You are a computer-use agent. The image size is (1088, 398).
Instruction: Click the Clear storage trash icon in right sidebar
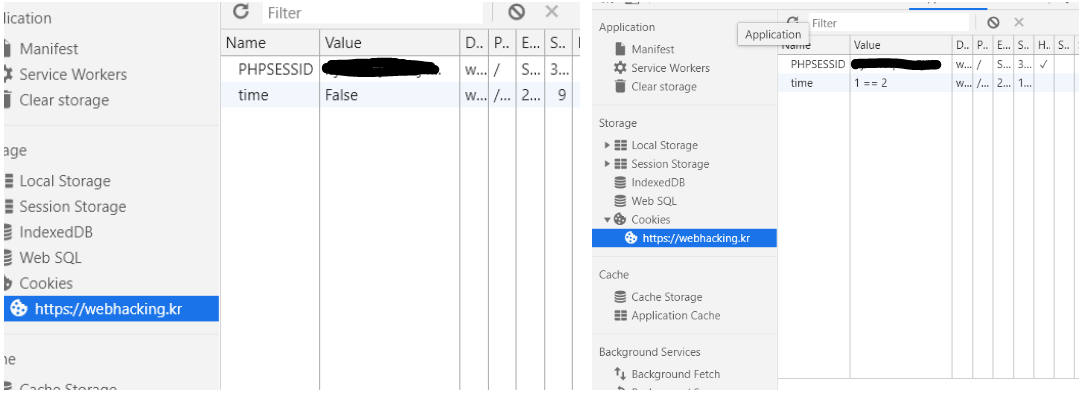point(620,87)
